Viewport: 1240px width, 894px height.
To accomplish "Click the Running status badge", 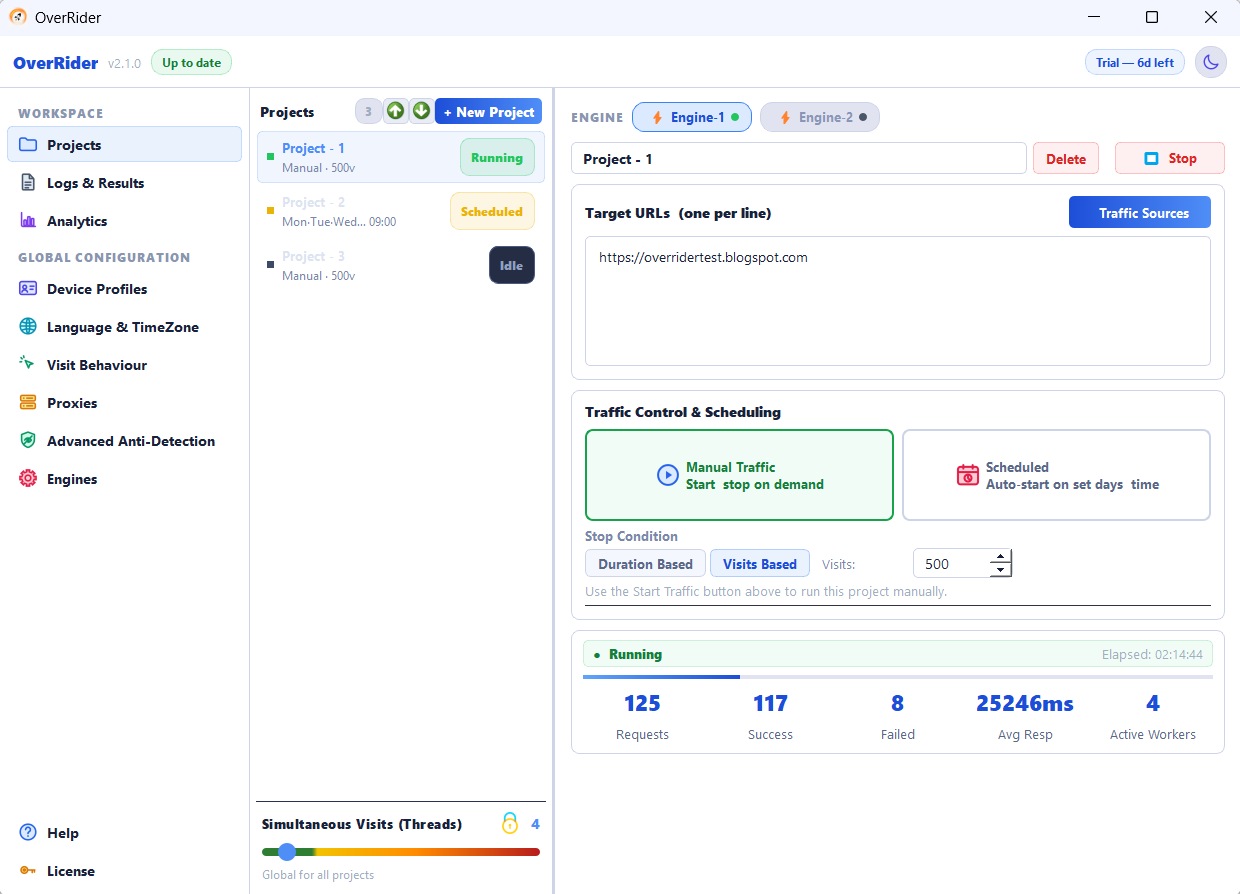I will 497,157.
